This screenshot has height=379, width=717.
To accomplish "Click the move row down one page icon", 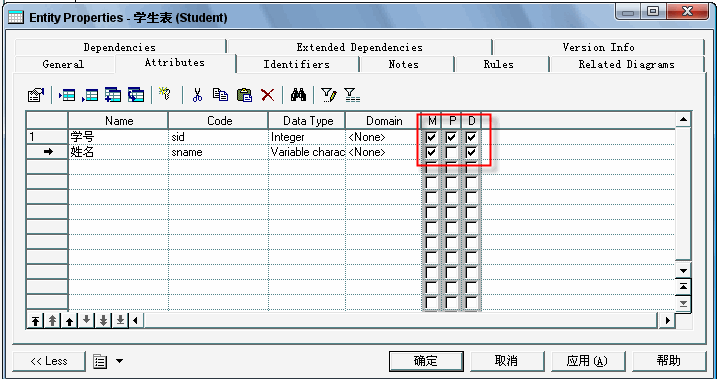I will coord(103,321).
